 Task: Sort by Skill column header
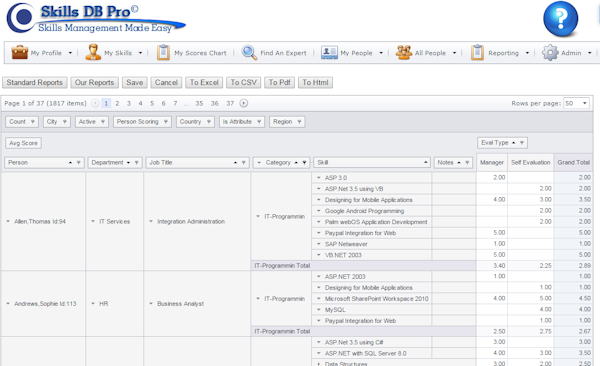click(372, 163)
